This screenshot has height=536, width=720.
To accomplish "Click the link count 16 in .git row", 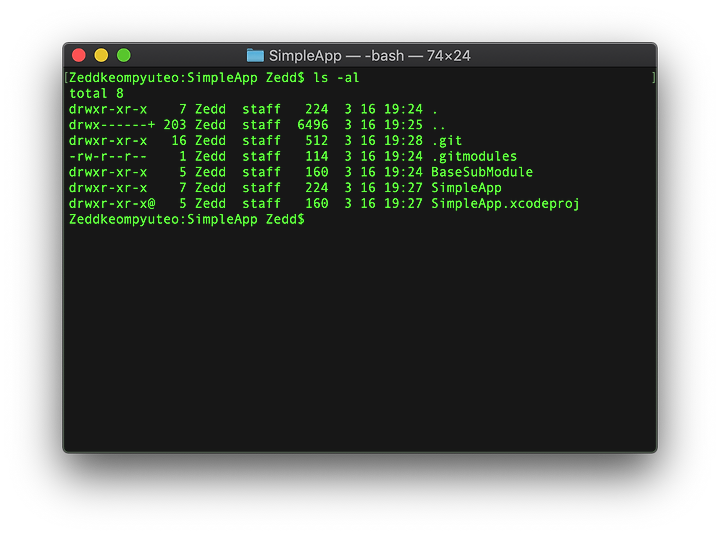I will pyautogui.click(x=179, y=141).
